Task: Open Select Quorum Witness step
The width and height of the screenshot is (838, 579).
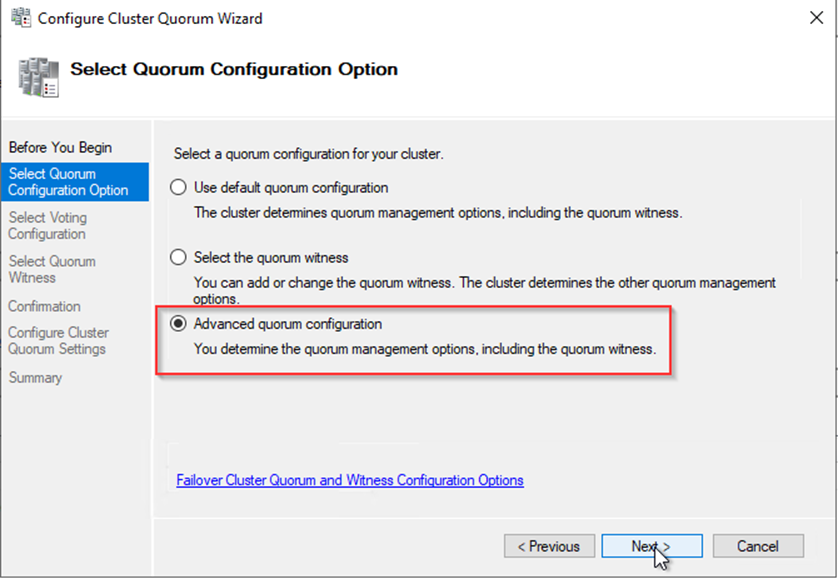Action: (x=52, y=270)
